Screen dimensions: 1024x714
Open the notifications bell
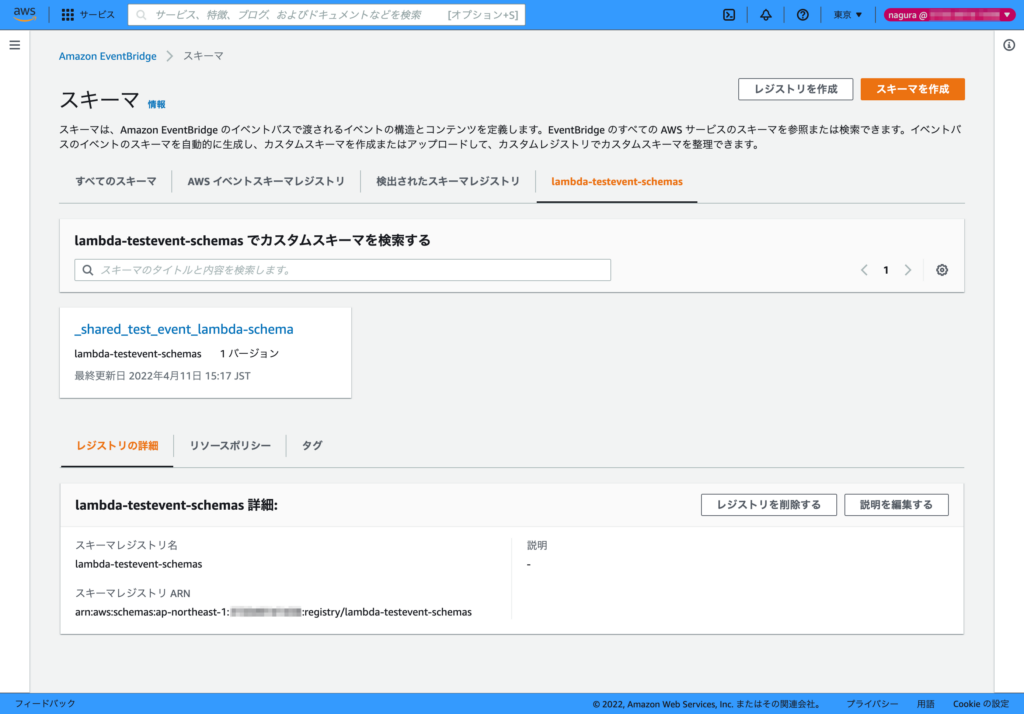click(765, 15)
